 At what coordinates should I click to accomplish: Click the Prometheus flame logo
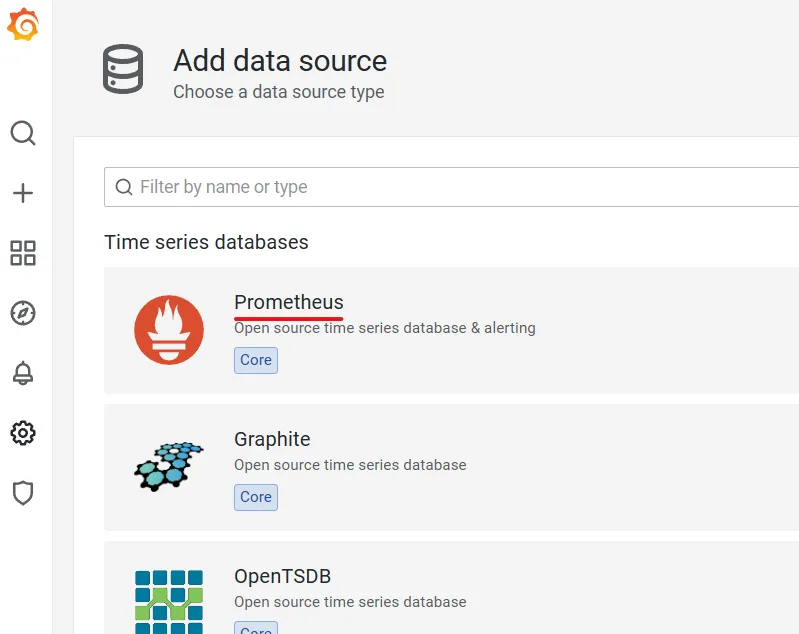pyautogui.click(x=169, y=330)
